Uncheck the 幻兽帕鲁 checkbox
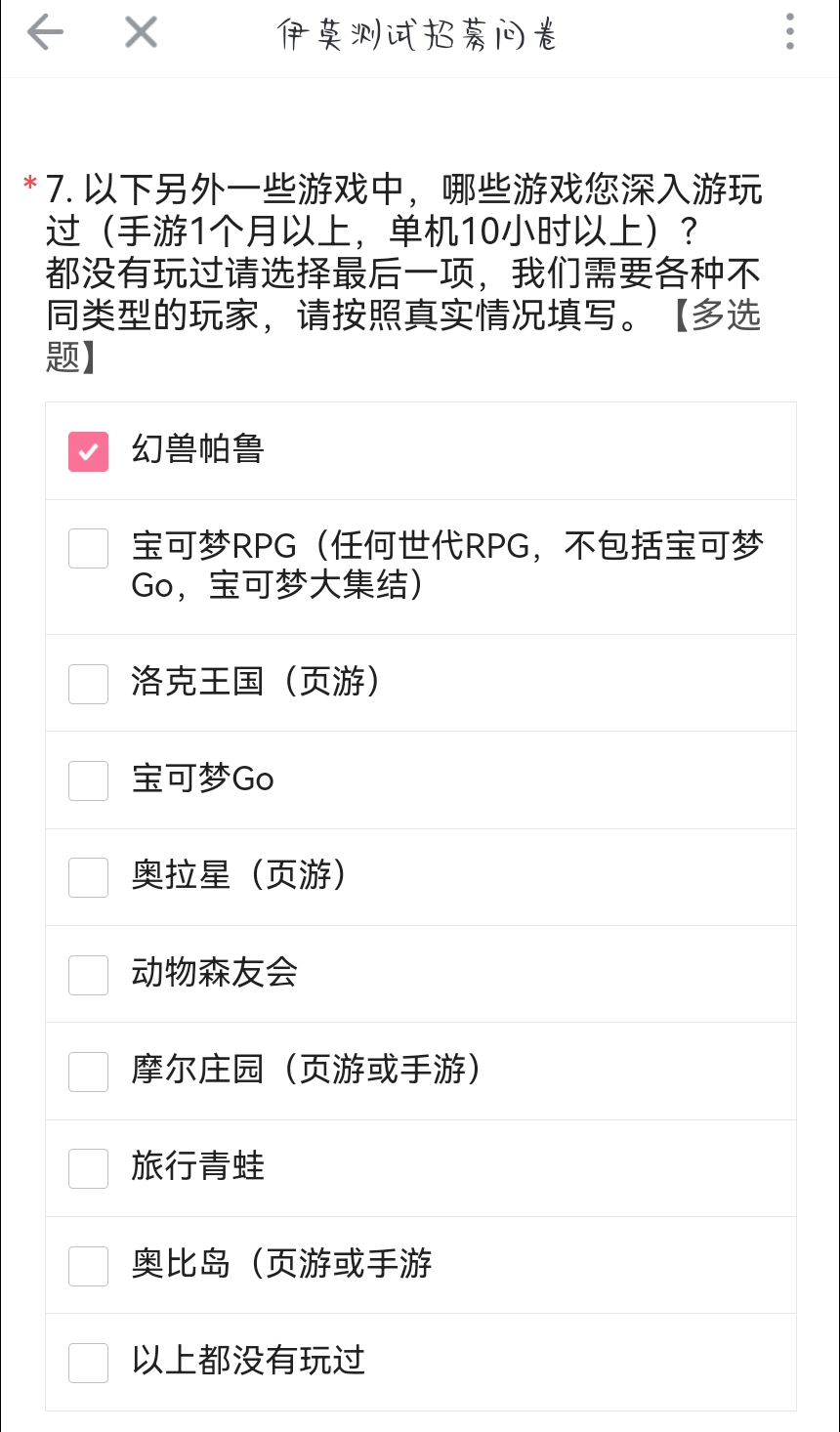The height and width of the screenshot is (1432, 840). [x=88, y=451]
